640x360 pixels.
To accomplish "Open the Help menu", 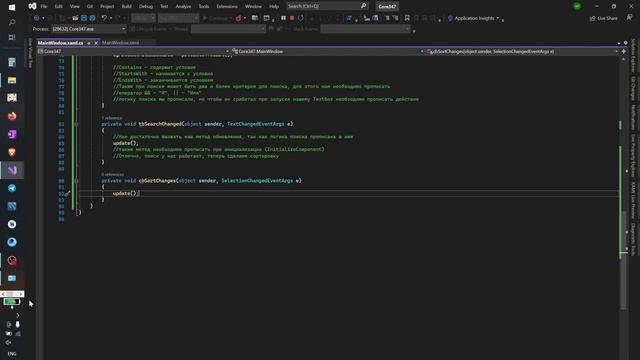I will pyautogui.click(x=274, y=7).
